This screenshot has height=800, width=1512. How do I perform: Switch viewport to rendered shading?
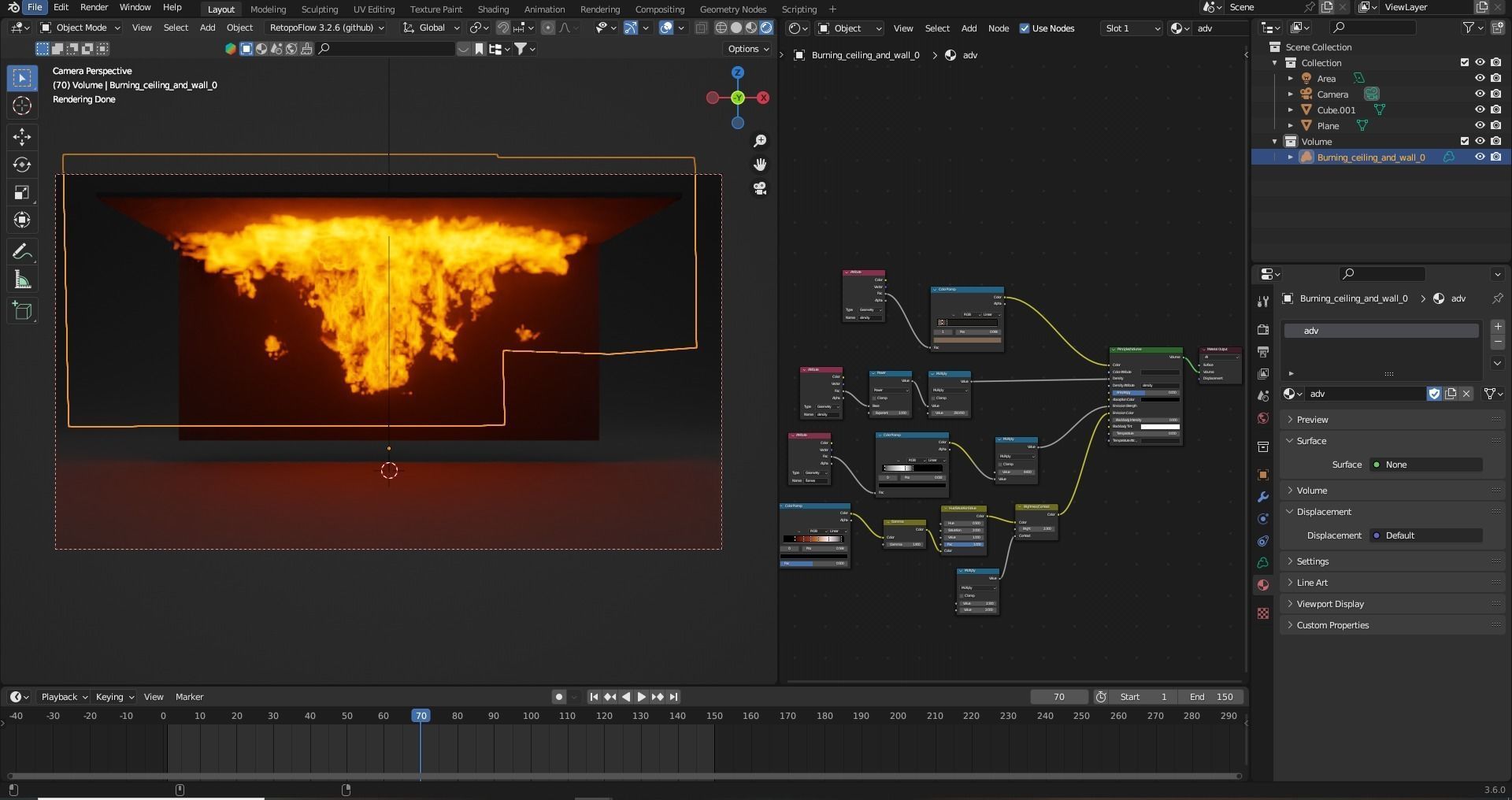766,28
